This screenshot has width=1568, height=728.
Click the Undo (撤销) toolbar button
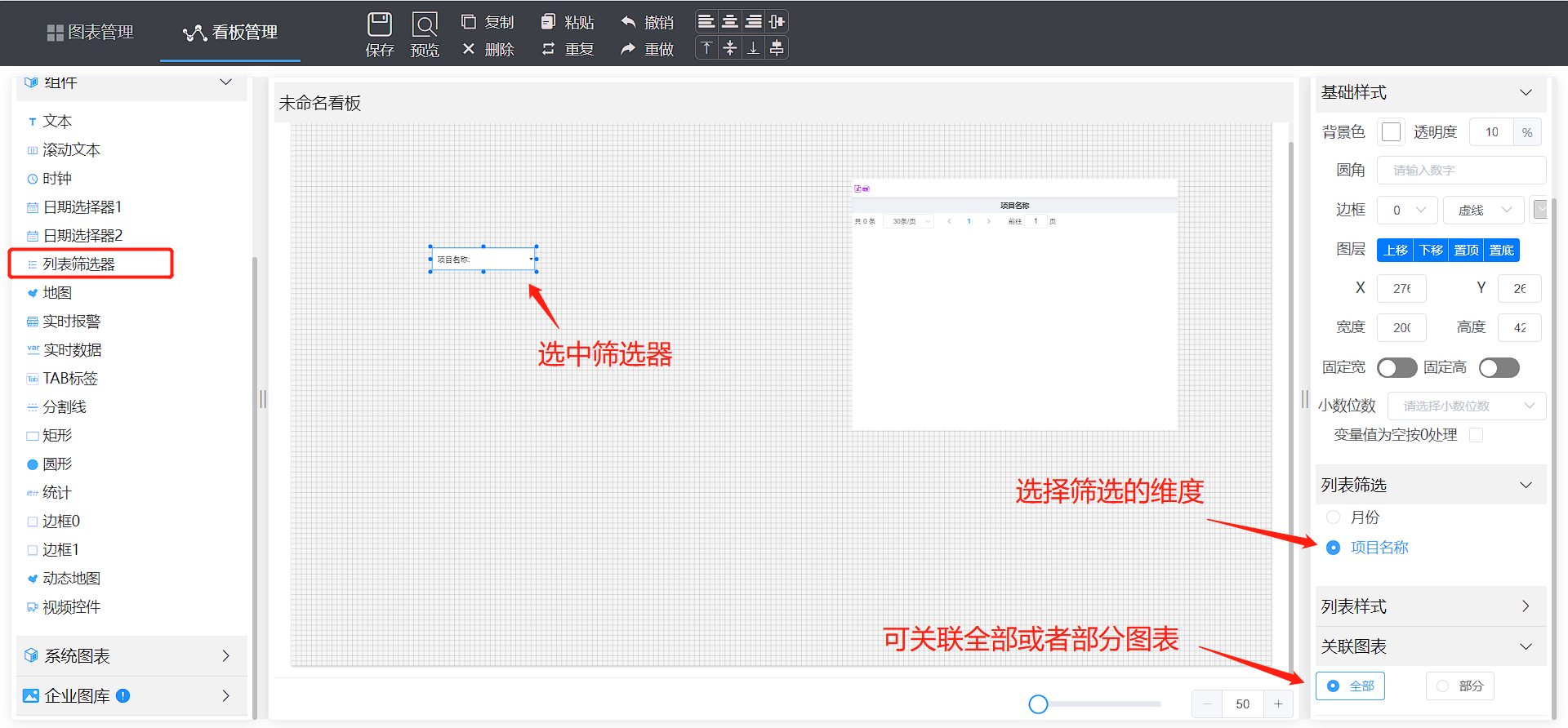648,22
